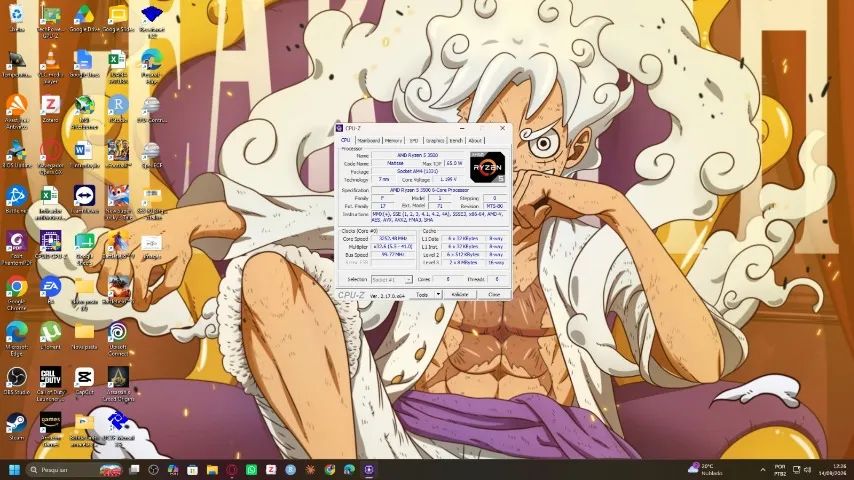This screenshot has height=480, width=854.
Task: Select the Microsoft Edge desktop icon
Action: point(17,338)
